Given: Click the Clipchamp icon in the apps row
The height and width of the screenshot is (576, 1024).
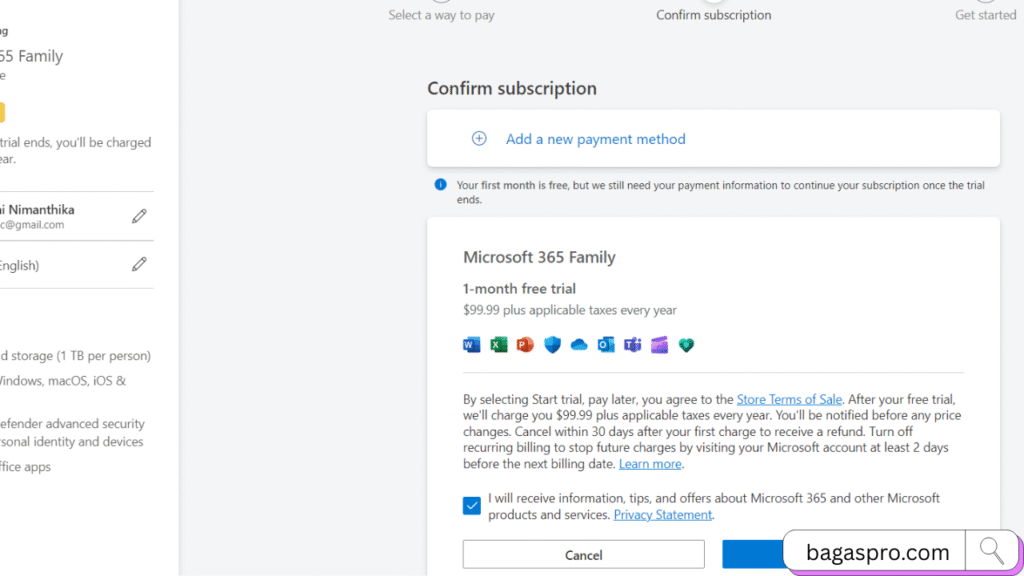Looking at the screenshot, I should (x=660, y=344).
